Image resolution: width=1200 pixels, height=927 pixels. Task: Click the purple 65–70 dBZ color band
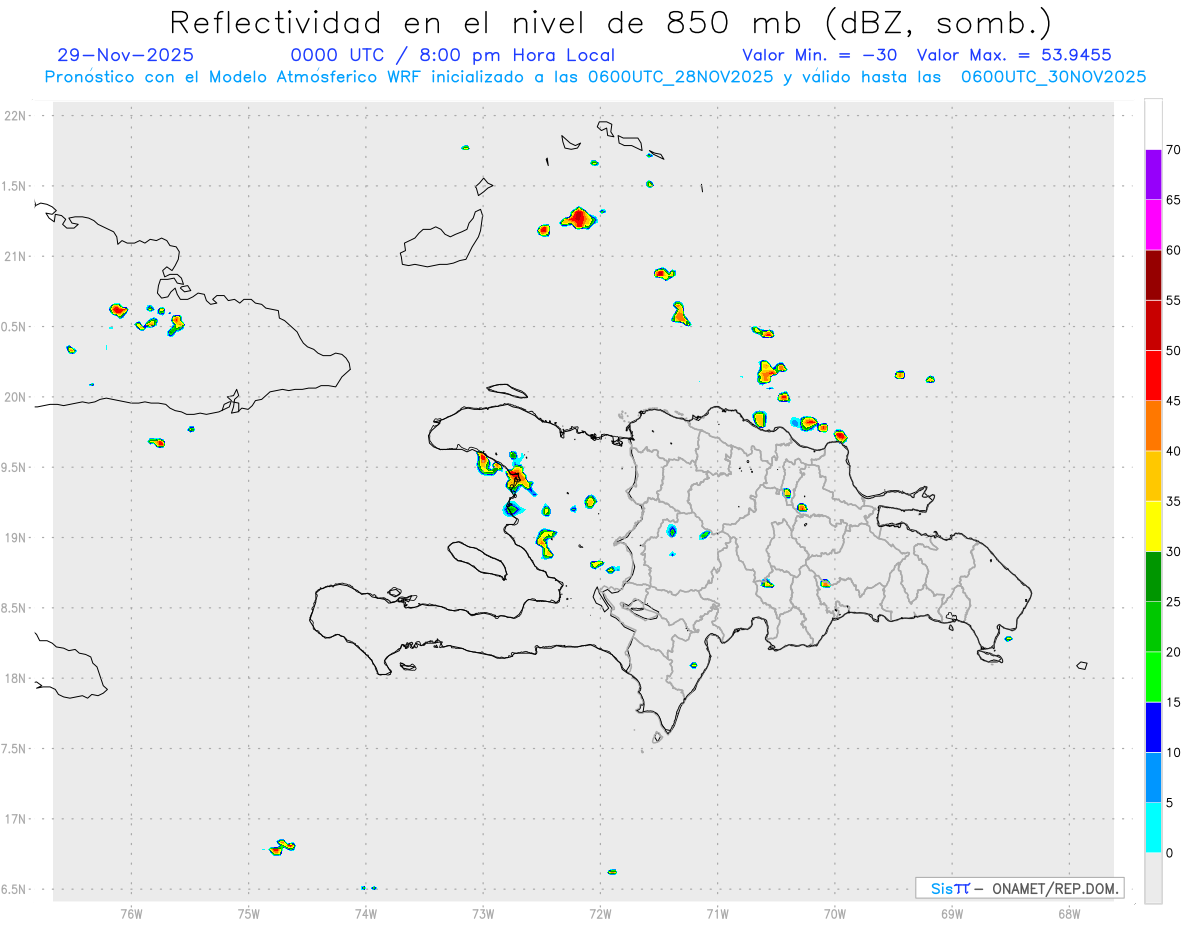coord(1153,175)
